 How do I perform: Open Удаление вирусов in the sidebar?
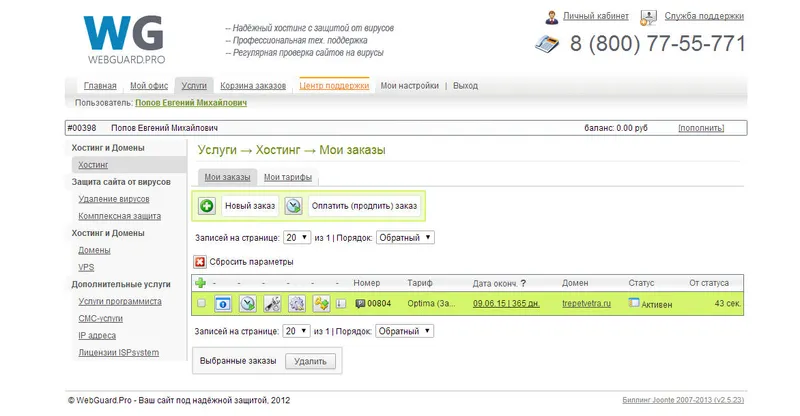(x=114, y=199)
